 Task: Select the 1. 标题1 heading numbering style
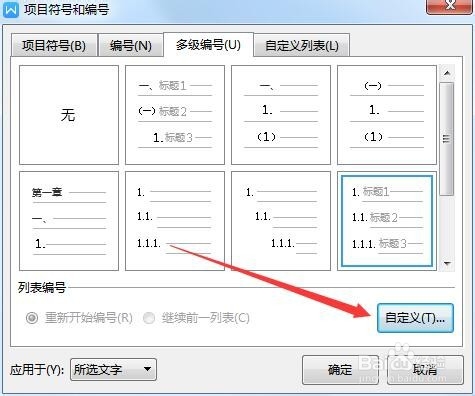pyautogui.click(x=387, y=221)
